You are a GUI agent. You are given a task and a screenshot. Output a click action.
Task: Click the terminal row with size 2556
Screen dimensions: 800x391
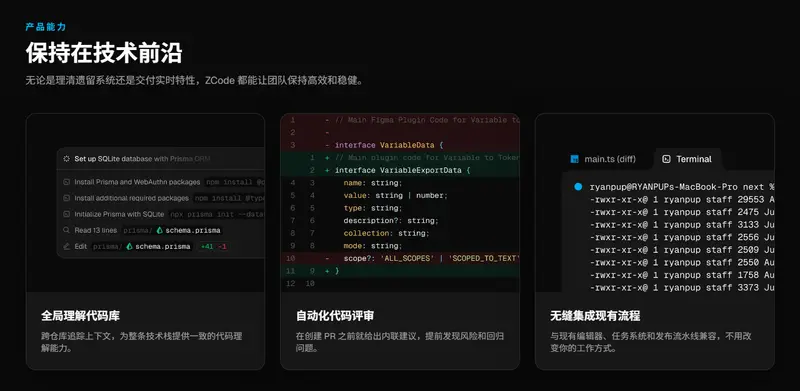click(682, 237)
